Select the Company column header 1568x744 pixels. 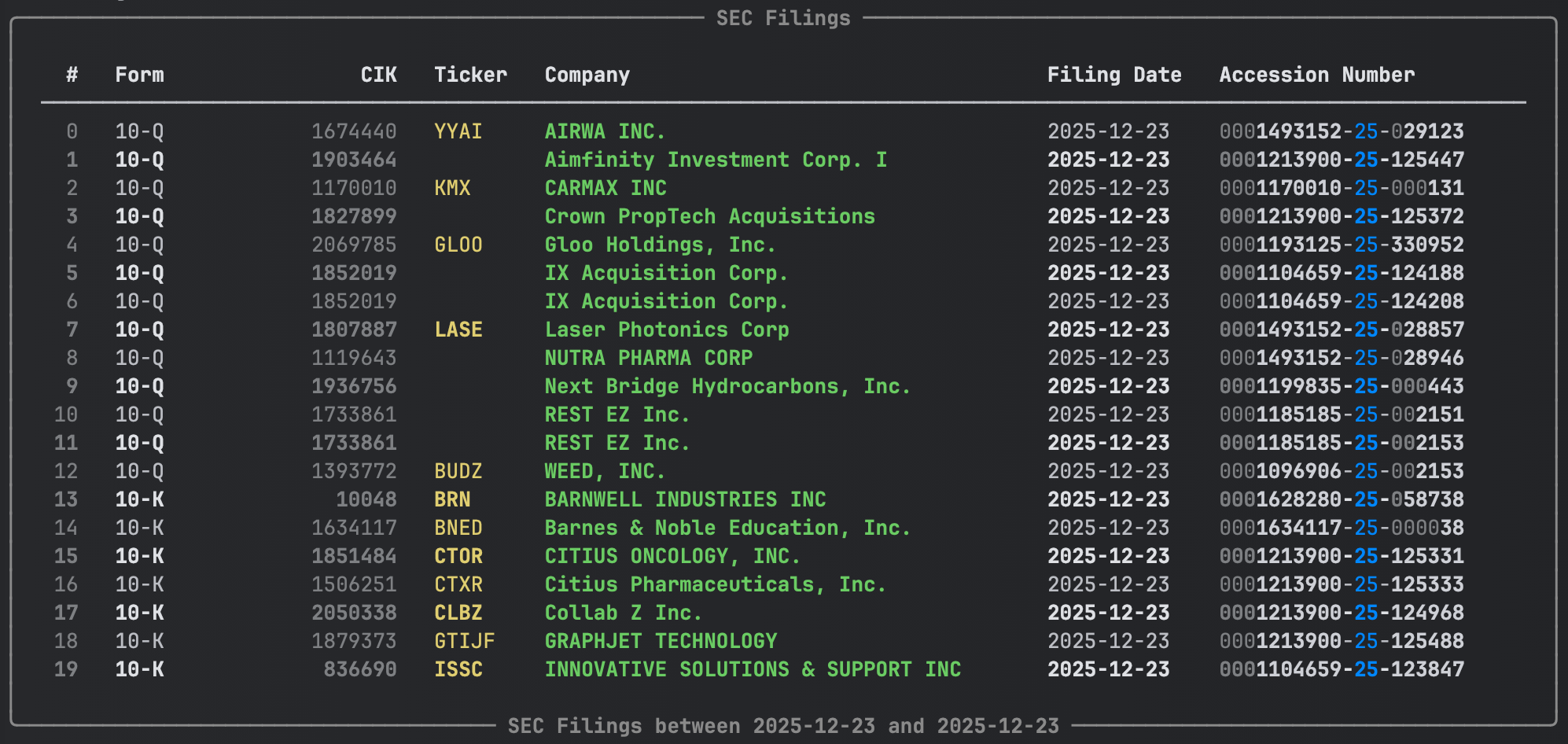[x=587, y=75]
